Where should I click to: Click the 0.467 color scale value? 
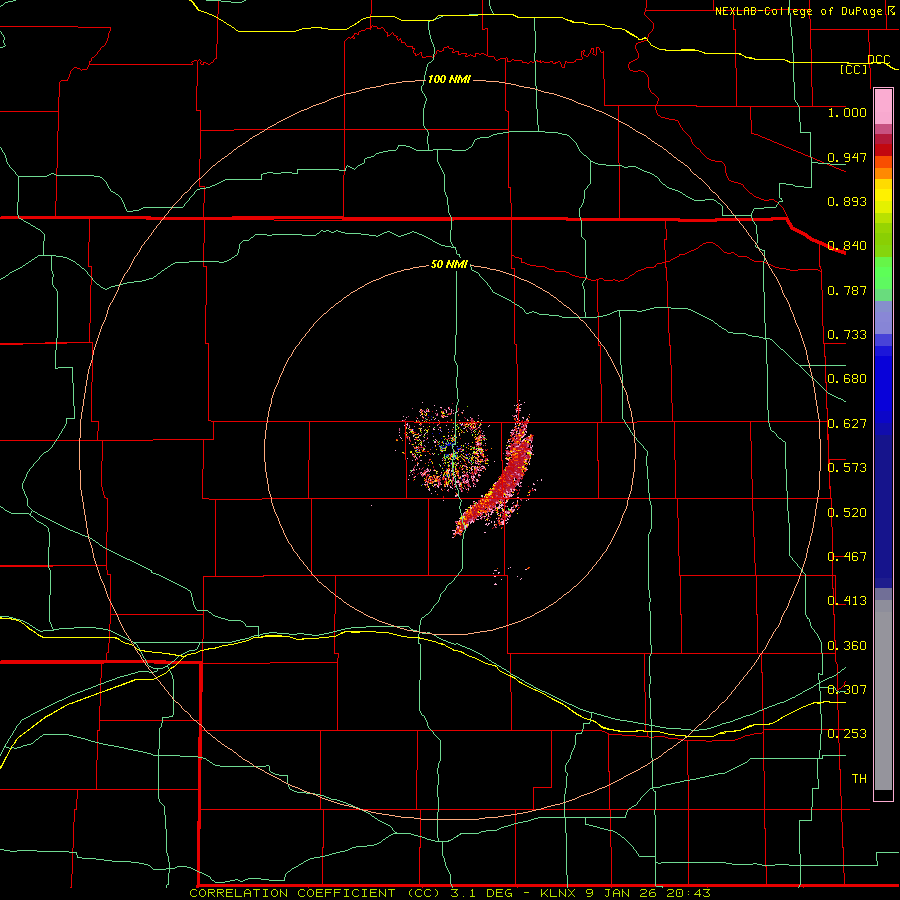847,557
